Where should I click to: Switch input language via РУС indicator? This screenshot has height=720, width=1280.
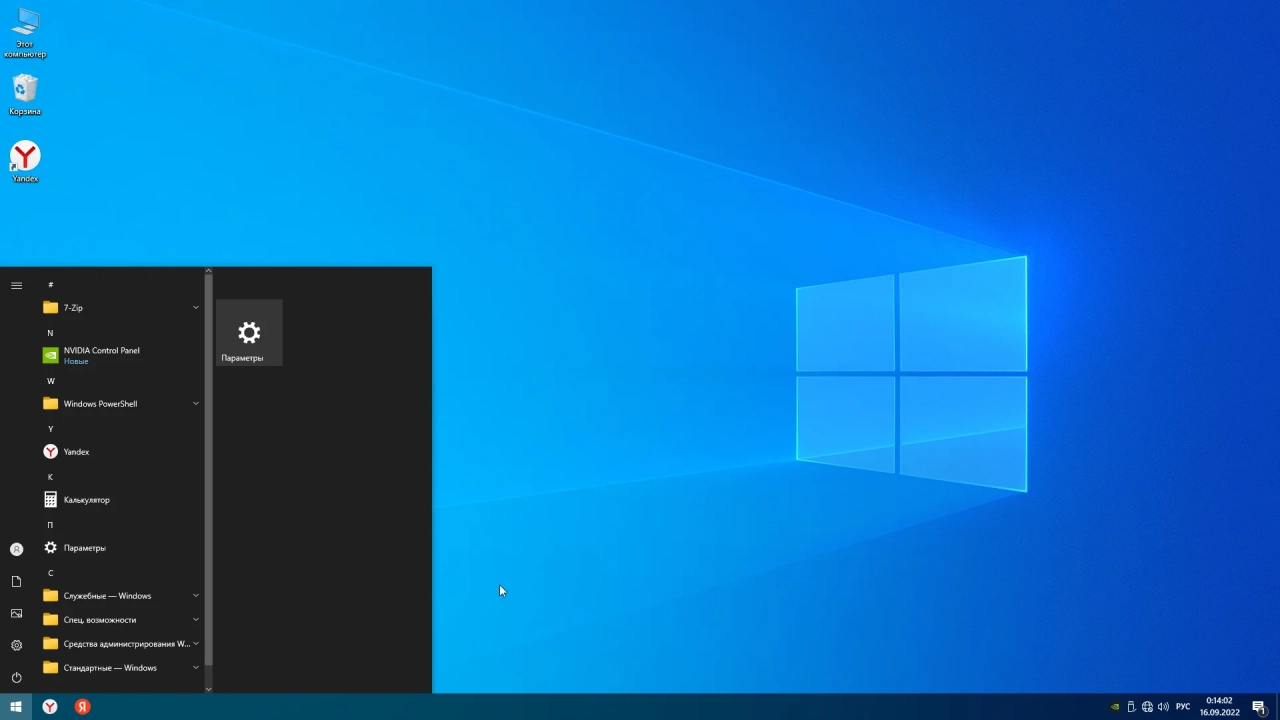1183,707
